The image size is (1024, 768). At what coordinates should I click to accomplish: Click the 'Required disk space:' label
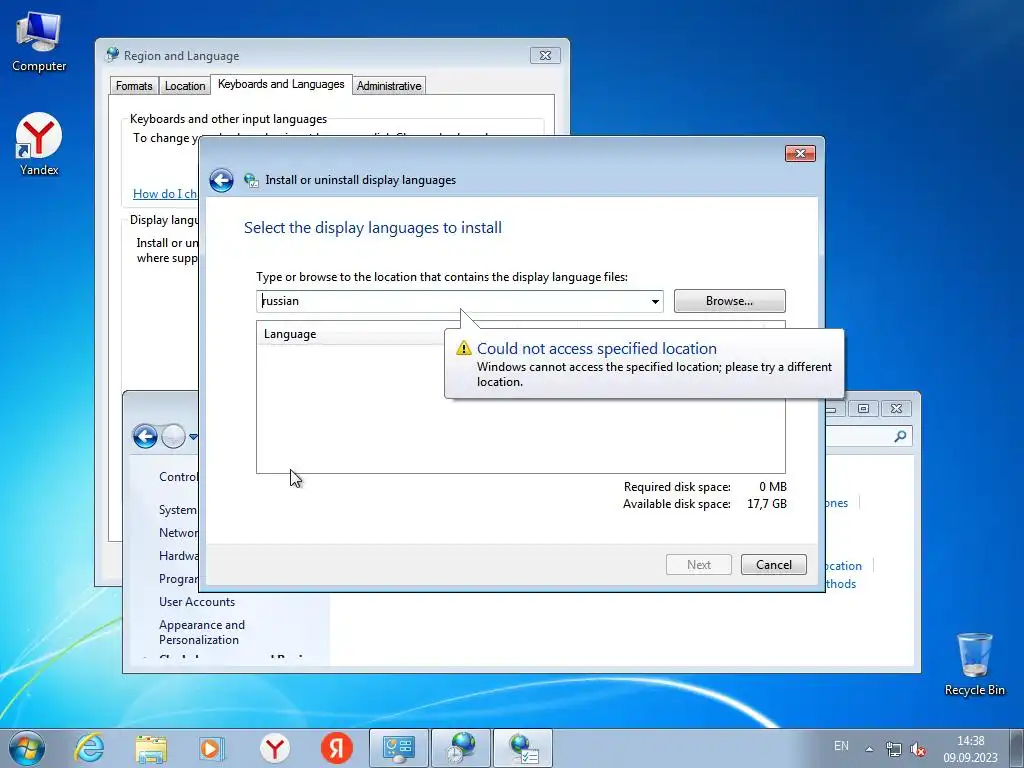[x=677, y=487]
